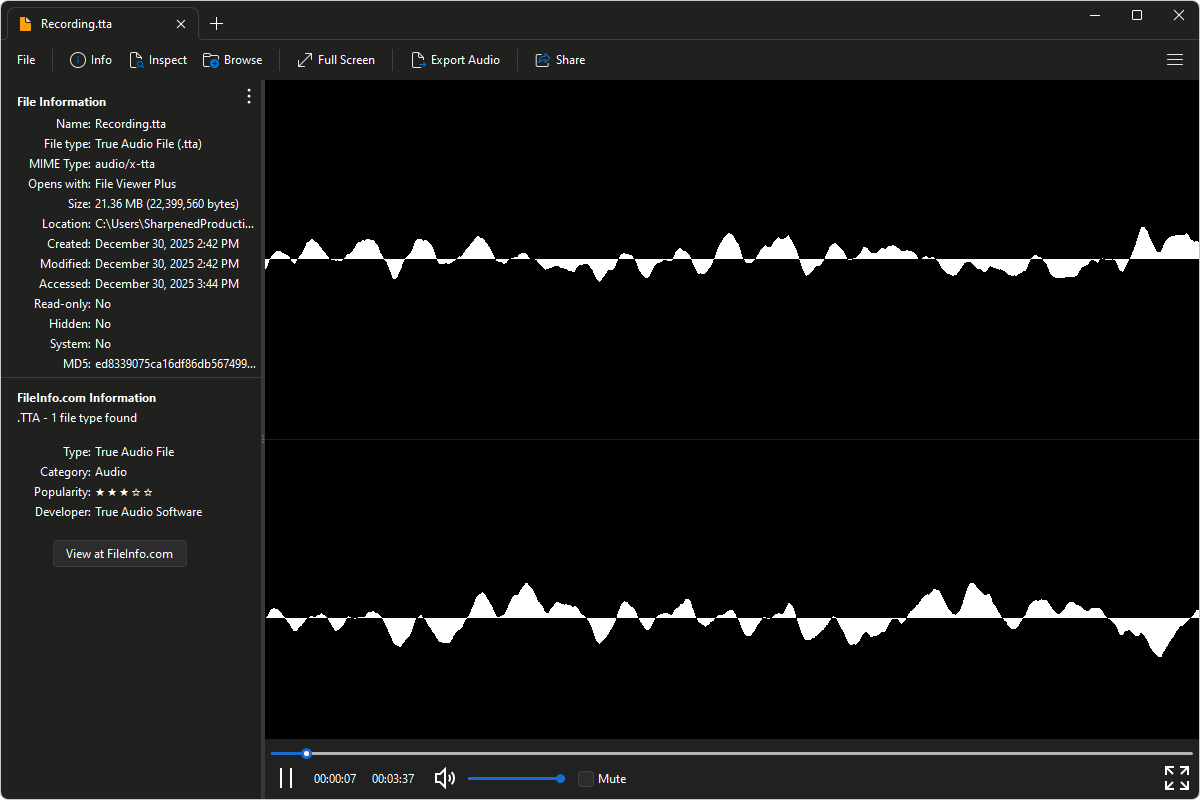Click the Info toolbar icon
The width and height of the screenshot is (1200, 800).
(x=78, y=60)
